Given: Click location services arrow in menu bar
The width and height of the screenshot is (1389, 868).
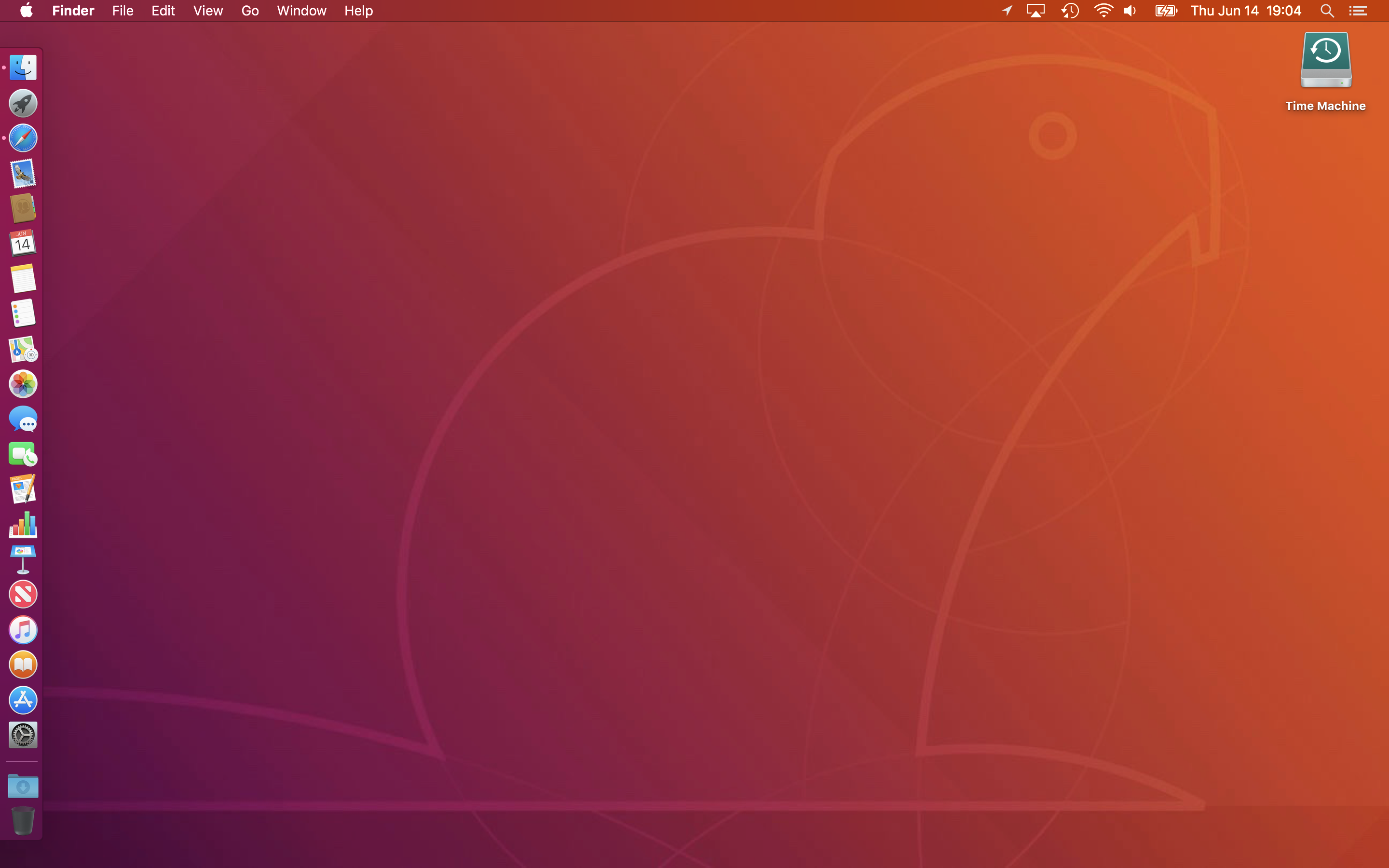Looking at the screenshot, I should (x=1007, y=10).
